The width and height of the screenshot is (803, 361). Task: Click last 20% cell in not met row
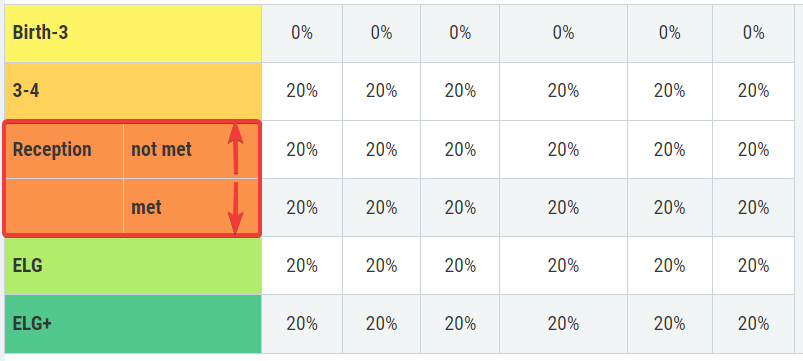pos(753,150)
